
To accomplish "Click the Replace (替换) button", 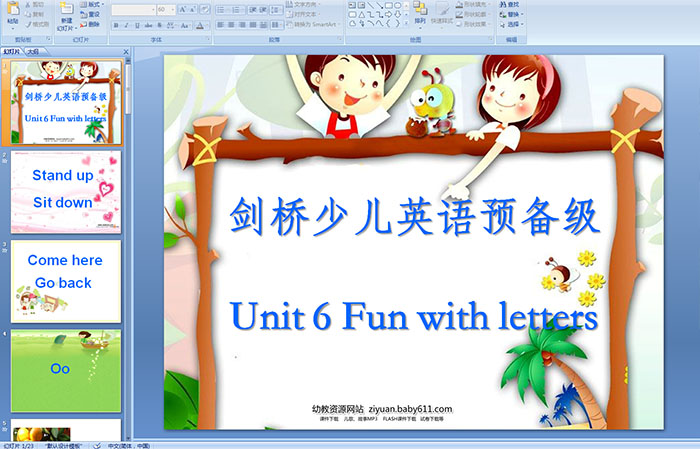I will click(512, 14).
